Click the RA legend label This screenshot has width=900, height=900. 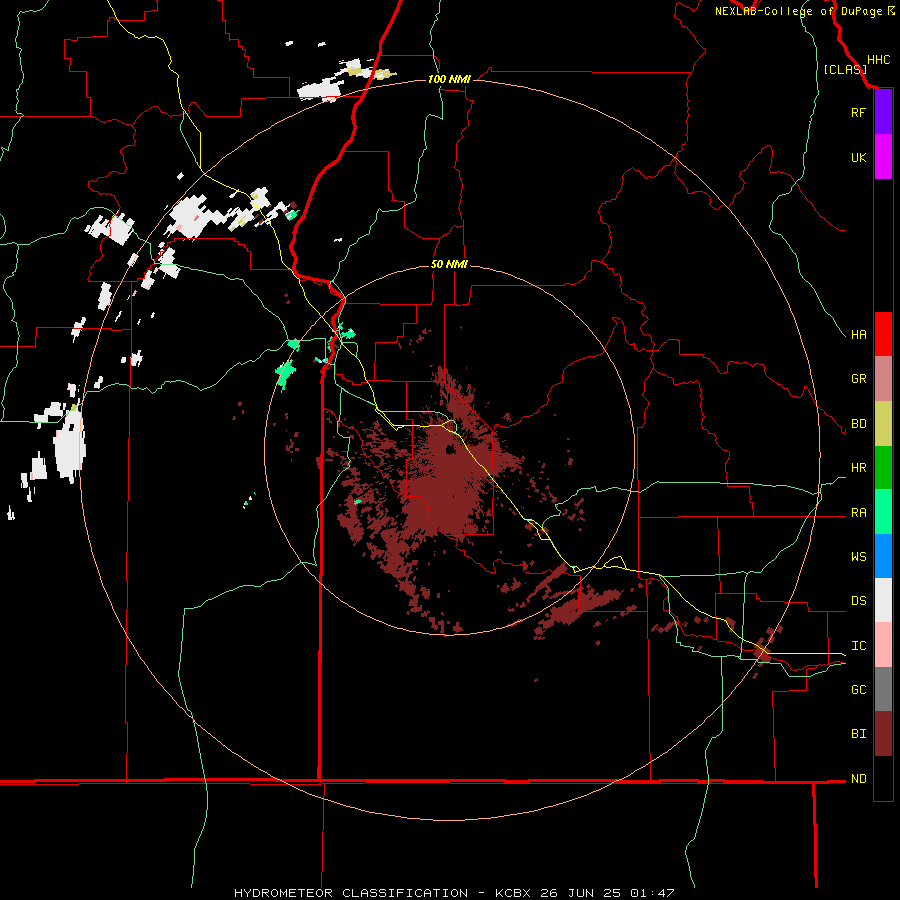coord(858,513)
